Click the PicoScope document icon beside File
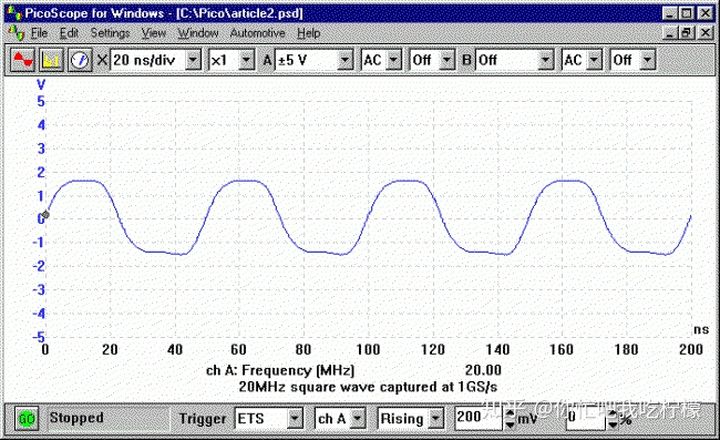 tap(17, 33)
